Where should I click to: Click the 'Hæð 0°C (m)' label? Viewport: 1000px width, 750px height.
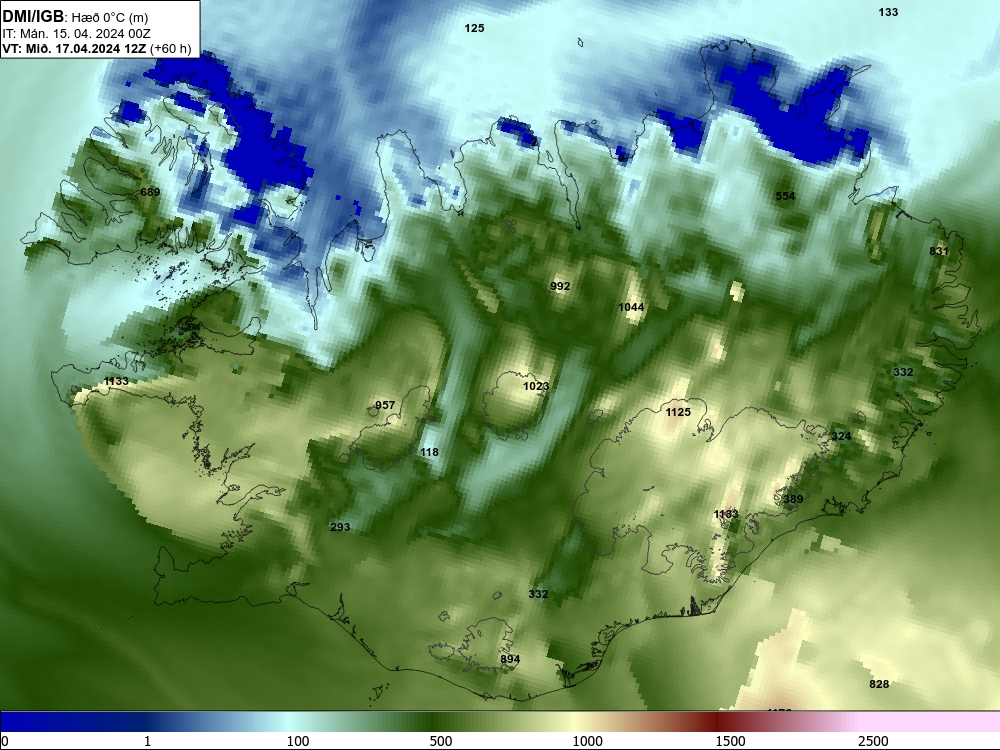(x=110, y=17)
